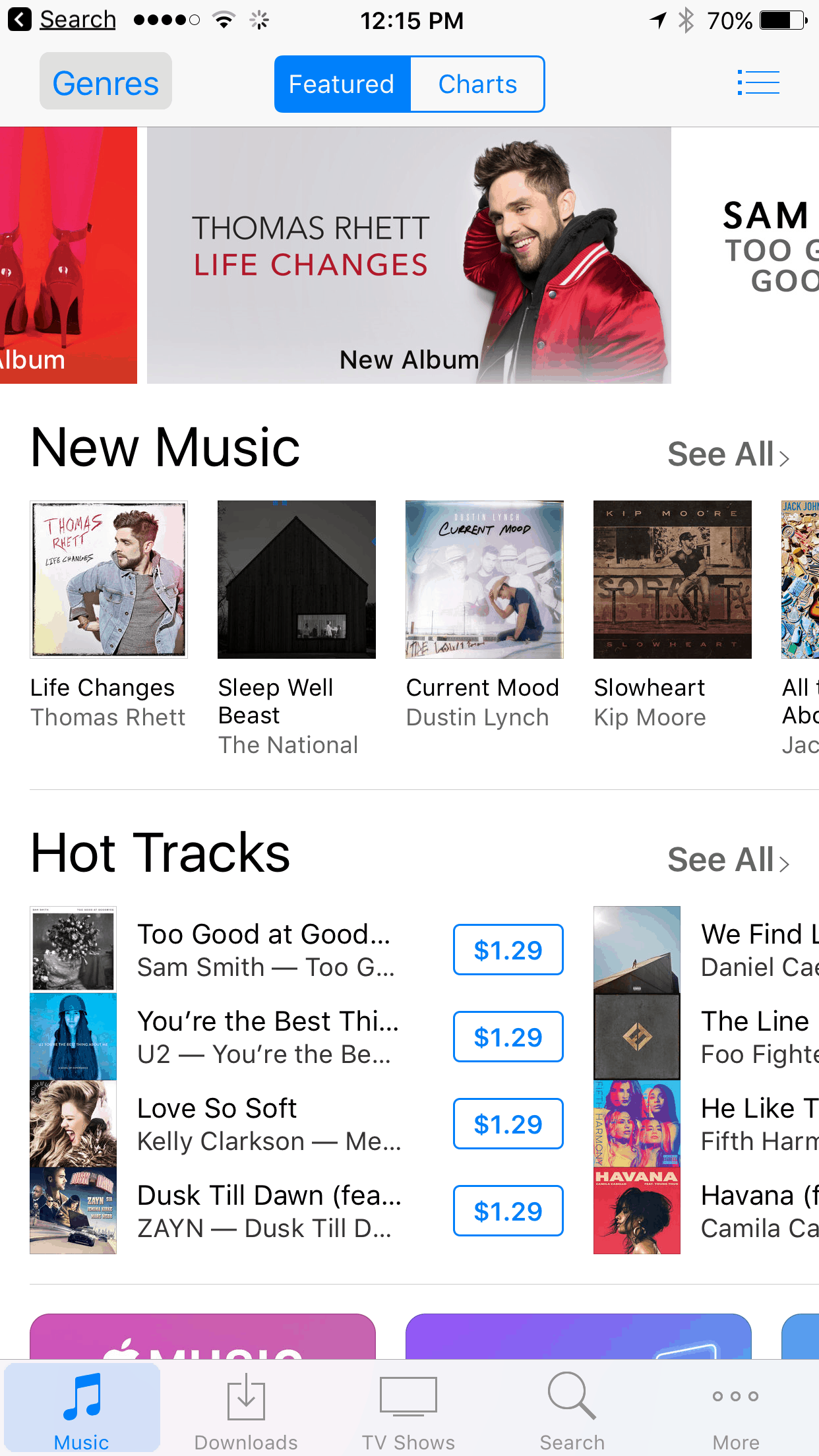This screenshot has height=1456, width=819.
Task: Expand New Music with See All
Action: tap(728, 454)
